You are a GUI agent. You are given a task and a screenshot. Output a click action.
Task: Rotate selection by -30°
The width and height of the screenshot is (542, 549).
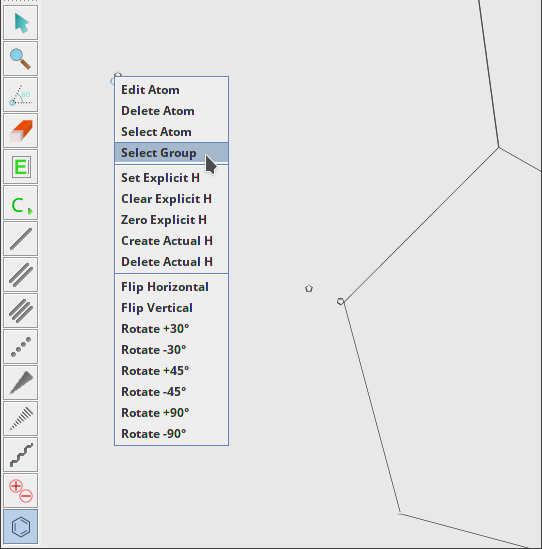click(172, 350)
